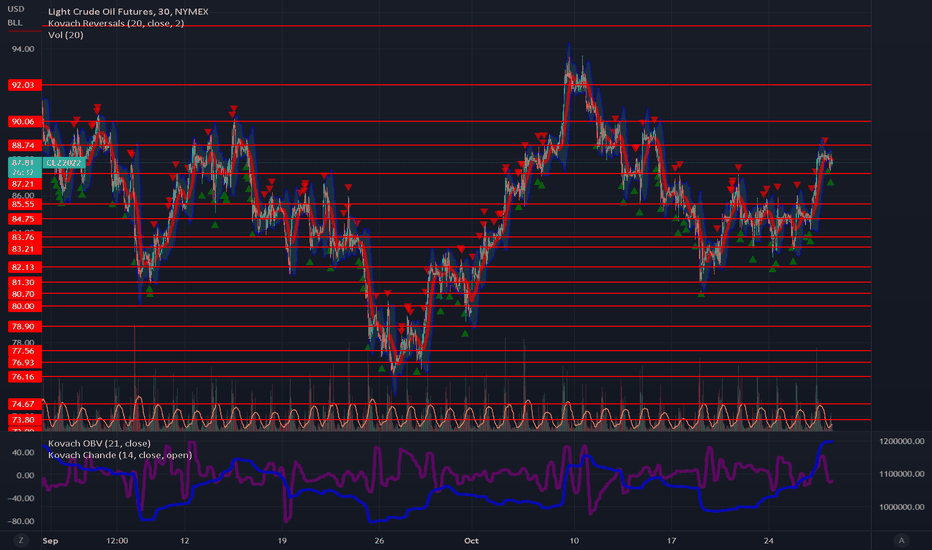This screenshot has height=550, width=932.
Task: Click the 84.75 price level label
Action: [x=24, y=219]
